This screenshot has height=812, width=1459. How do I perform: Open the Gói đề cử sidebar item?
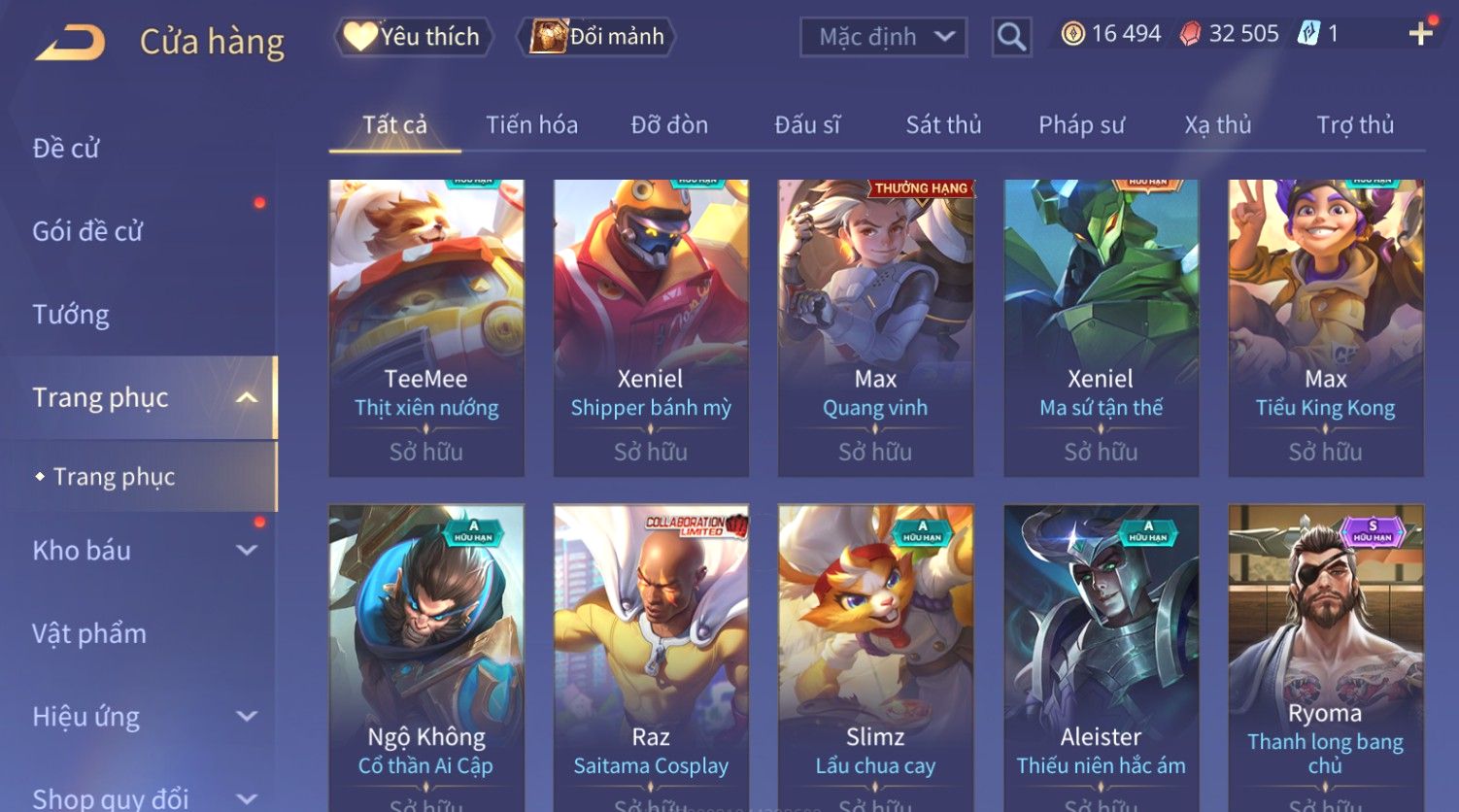[87, 231]
